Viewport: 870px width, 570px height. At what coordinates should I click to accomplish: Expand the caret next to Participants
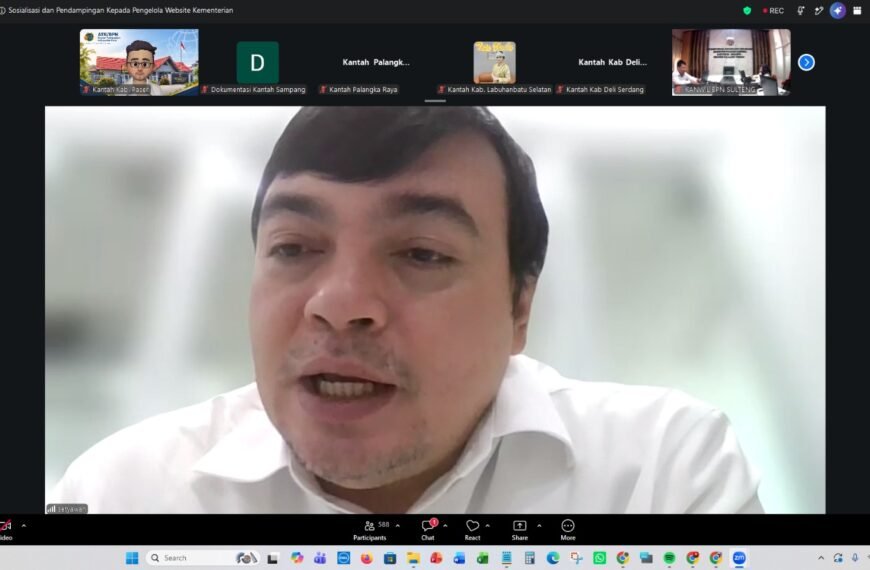click(398, 525)
